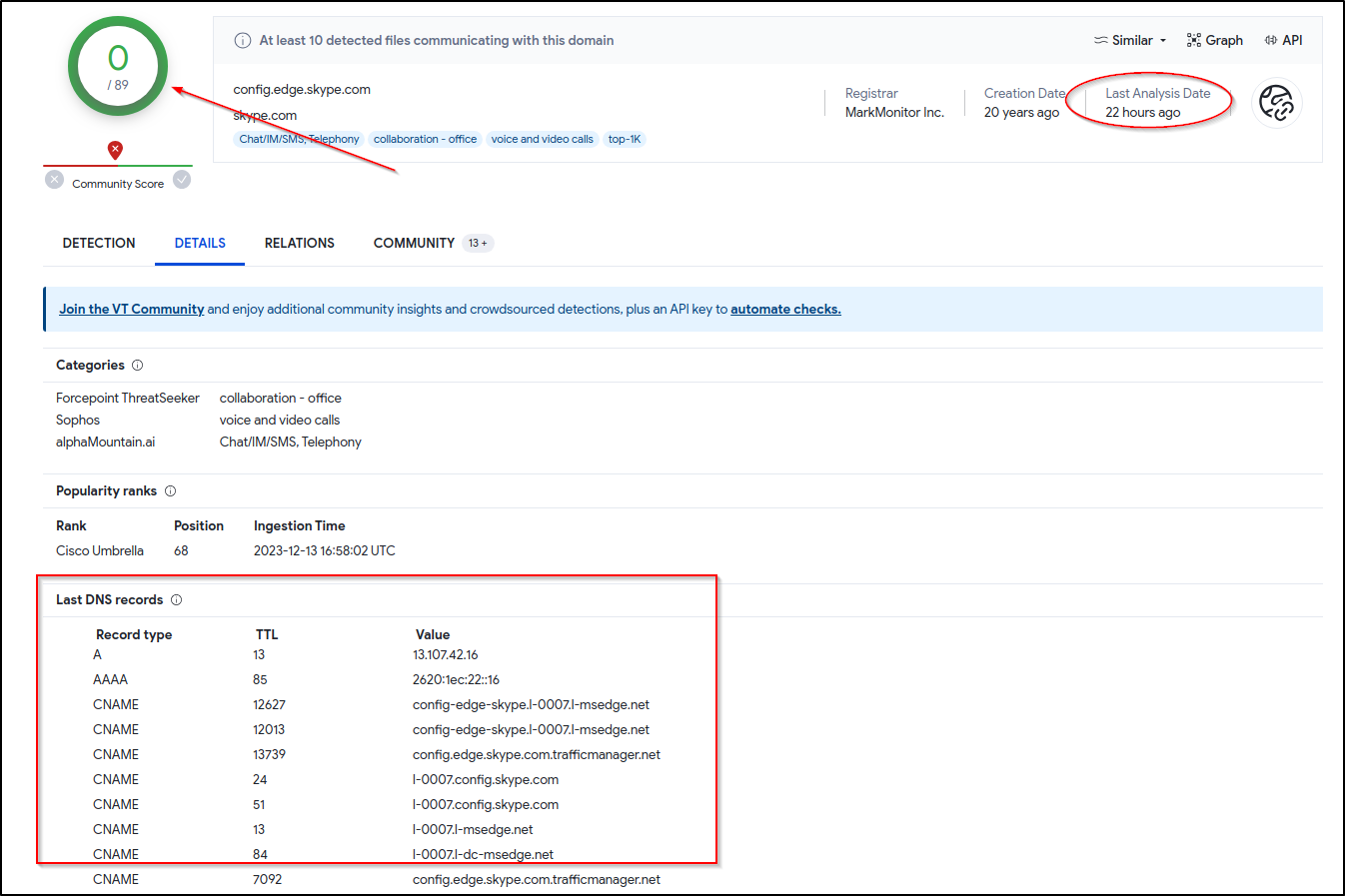The height and width of the screenshot is (896, 1345).
Task: Select the DETAILS tab
Action: 200,244
